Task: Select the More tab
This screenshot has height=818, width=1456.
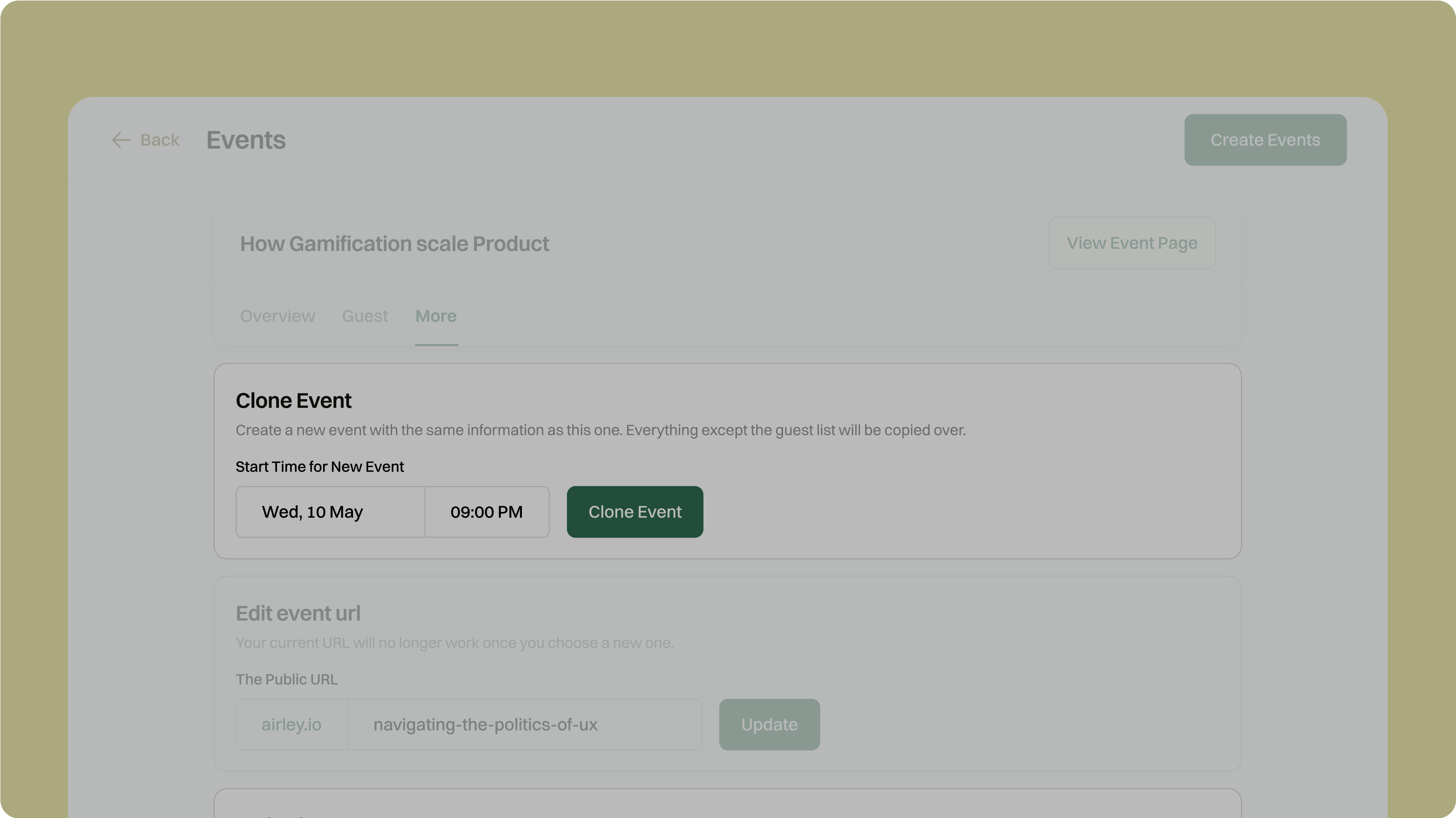Action: [x=436, y=316]
